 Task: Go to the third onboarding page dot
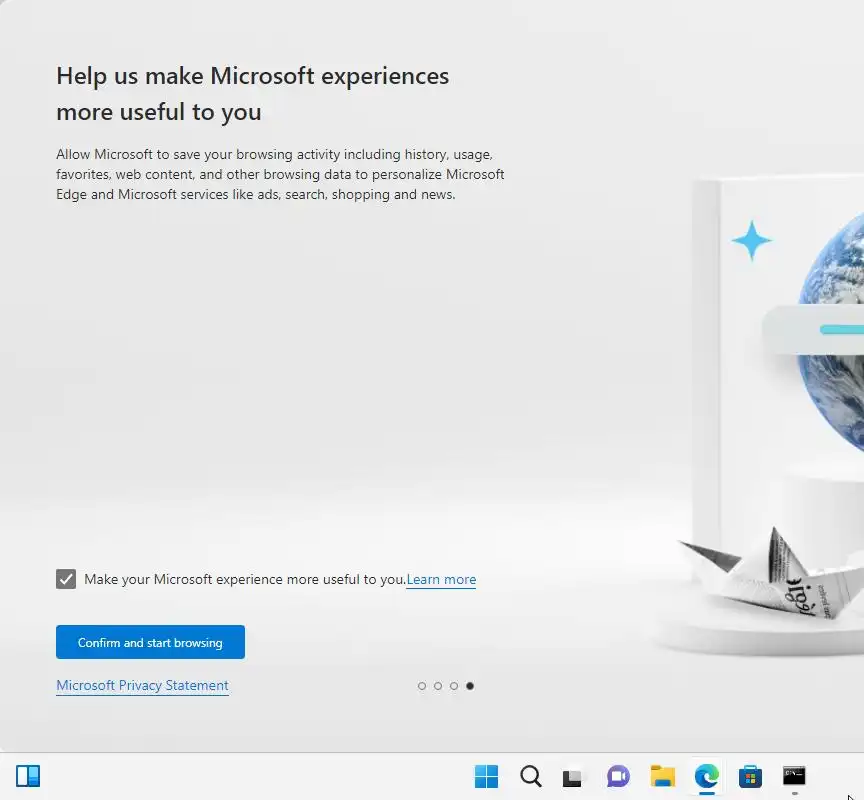[x=454, y=686]
